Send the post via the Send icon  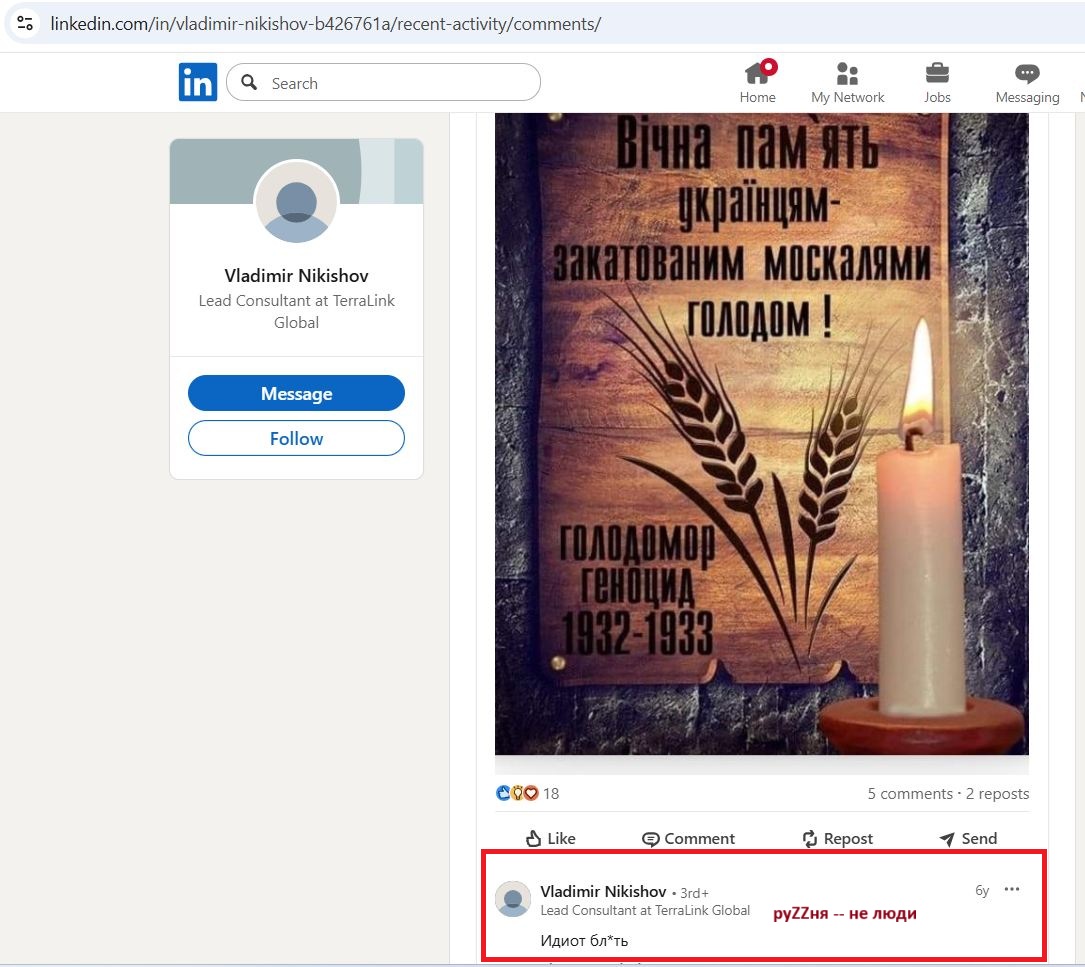pyautogui.click(x=967, y=838)
